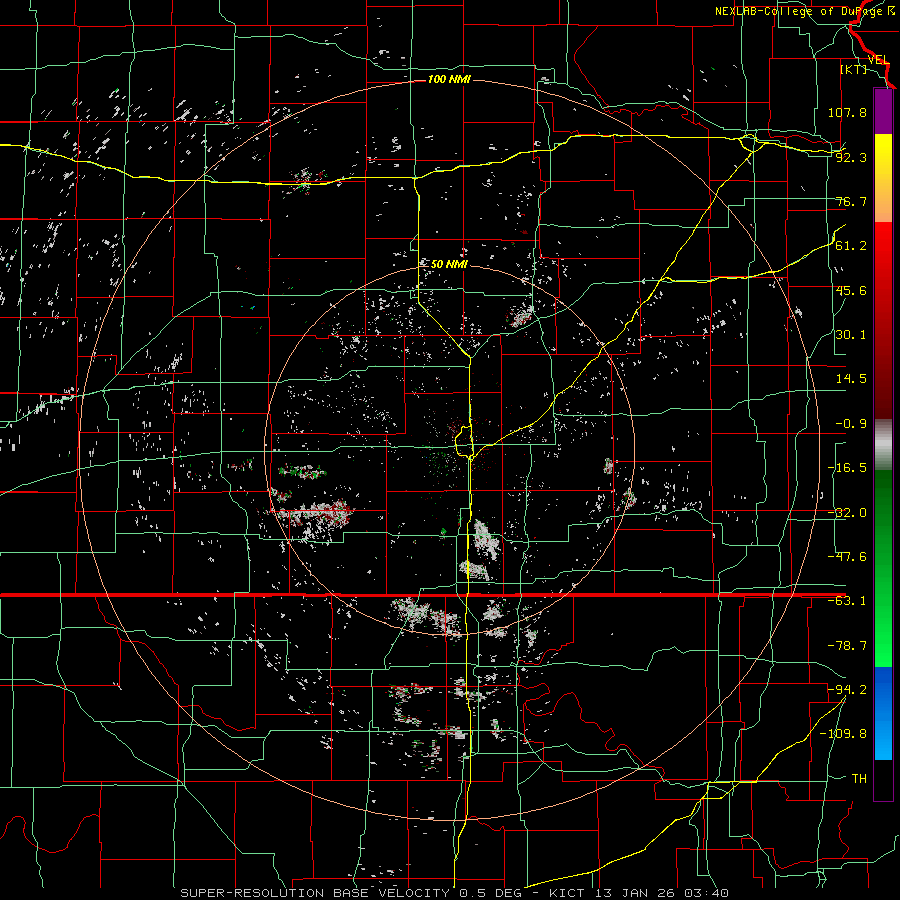Screen dimensions: 900x900
Task: Click the 30.1 velocity scale value
Action: 851,335
